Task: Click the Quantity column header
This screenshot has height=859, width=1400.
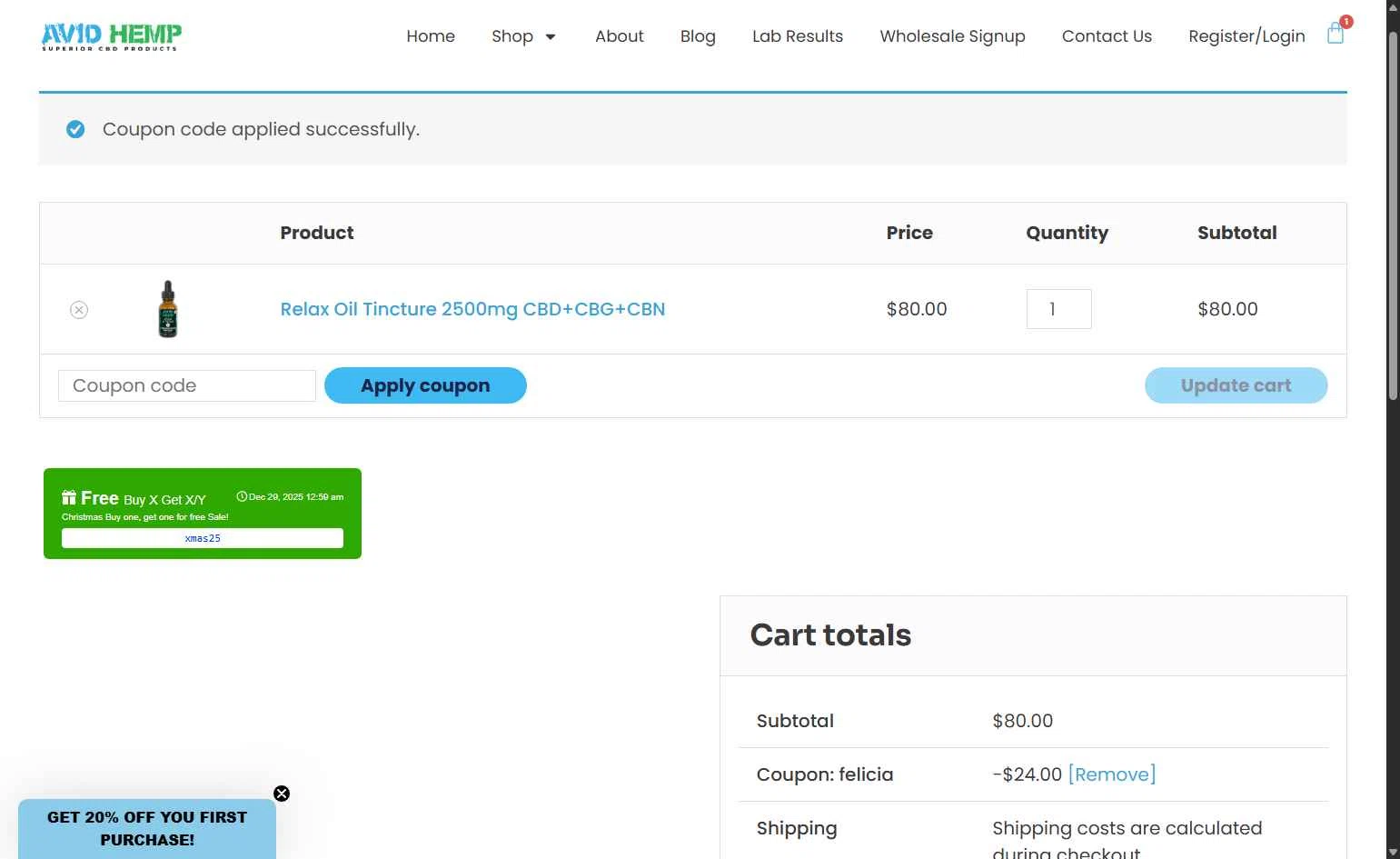Action: [x=1067, y=233]
